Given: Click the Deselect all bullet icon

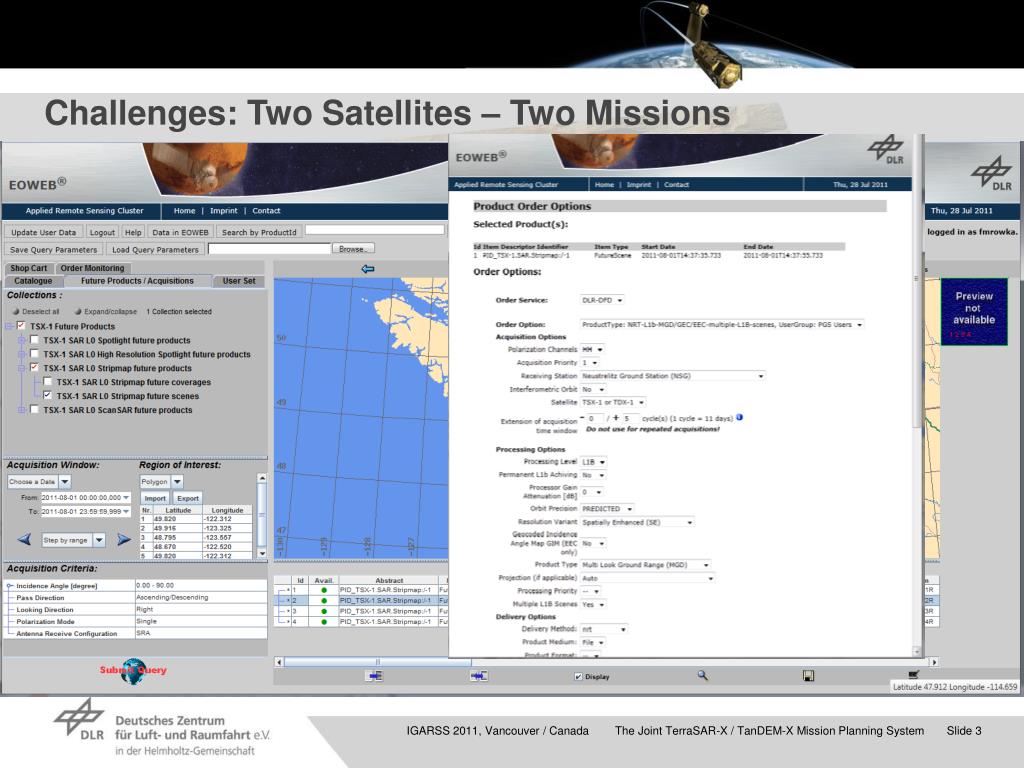Looking at the screenshot, I should 16,312.
